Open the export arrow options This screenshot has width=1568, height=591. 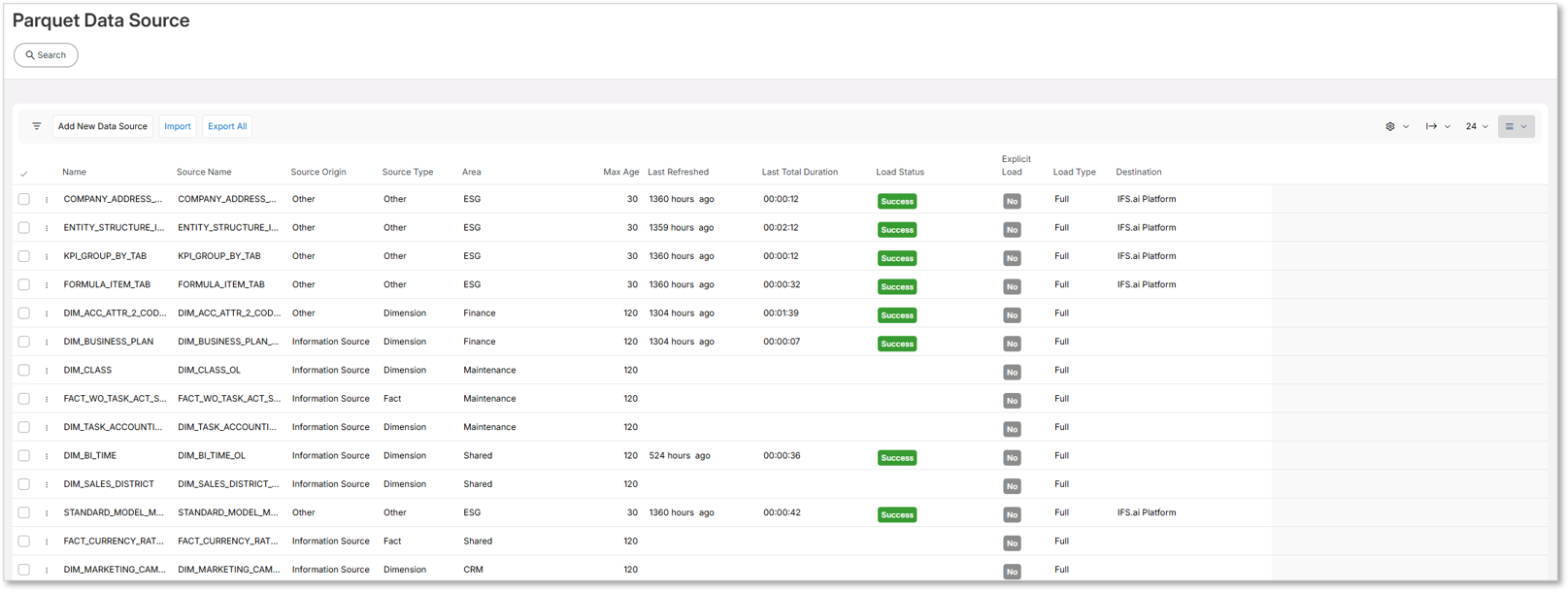(1431, 126)
